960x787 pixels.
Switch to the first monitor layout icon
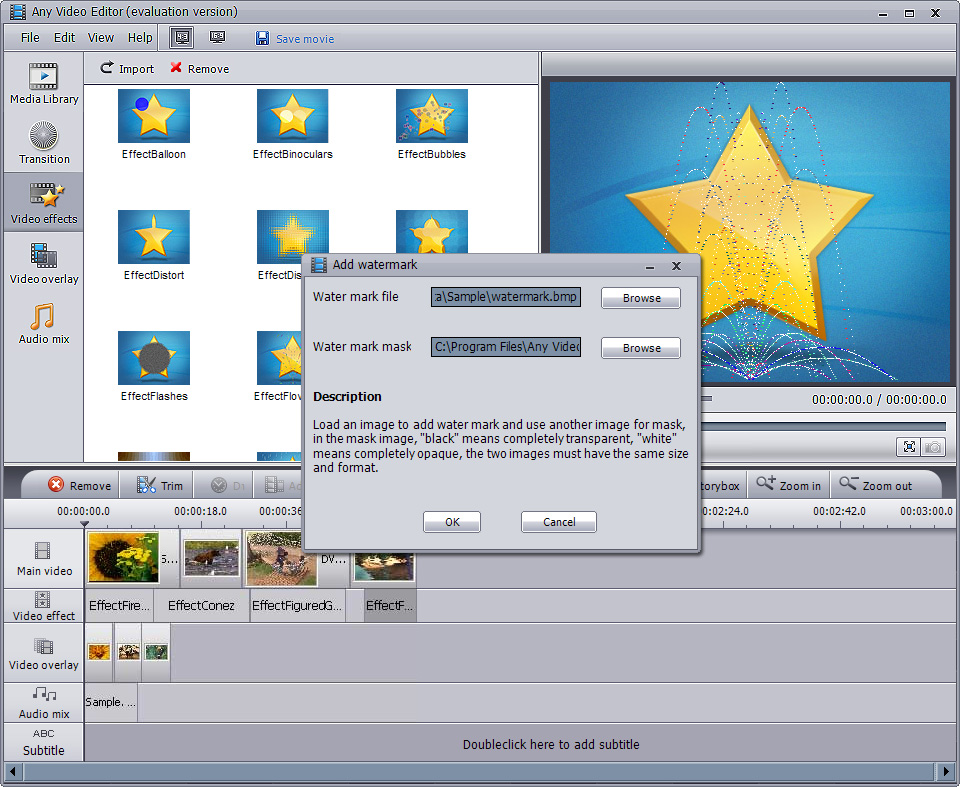[x=182, y=38]
